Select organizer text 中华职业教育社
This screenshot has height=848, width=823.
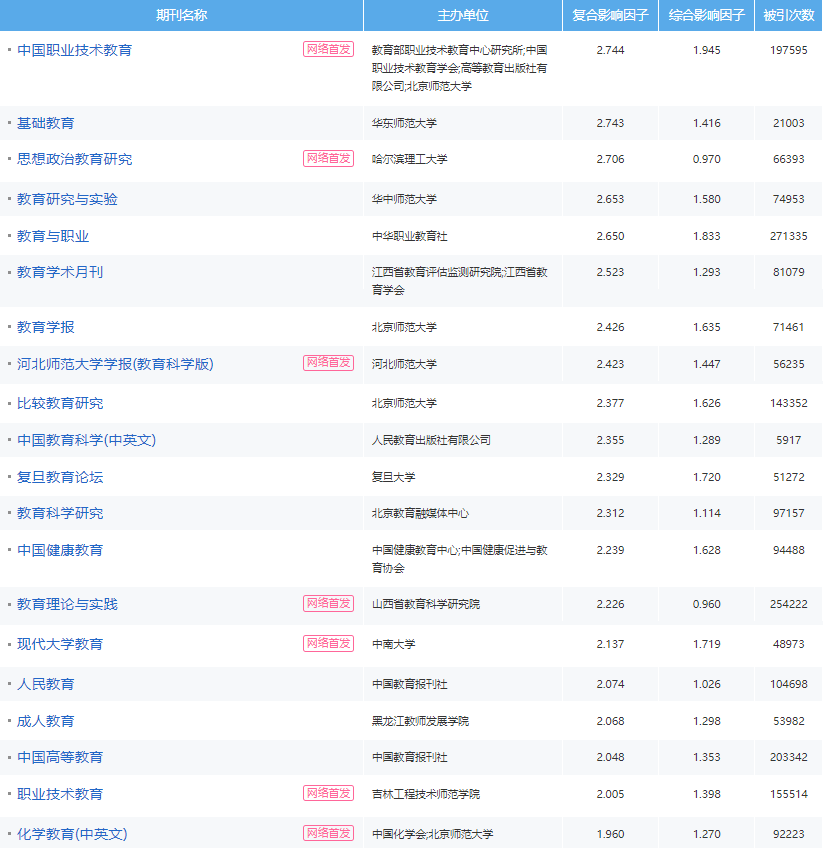410,236
